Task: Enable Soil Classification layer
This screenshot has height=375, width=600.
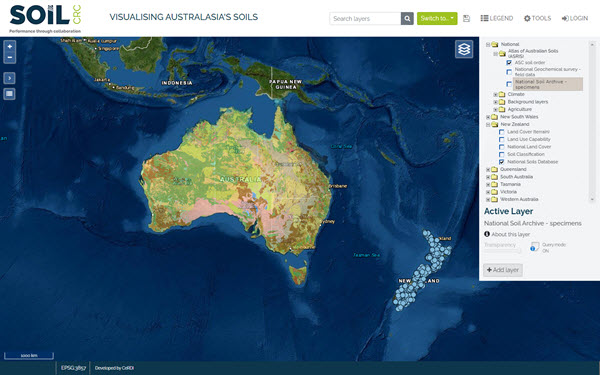Action: click(x=502, y=154)
